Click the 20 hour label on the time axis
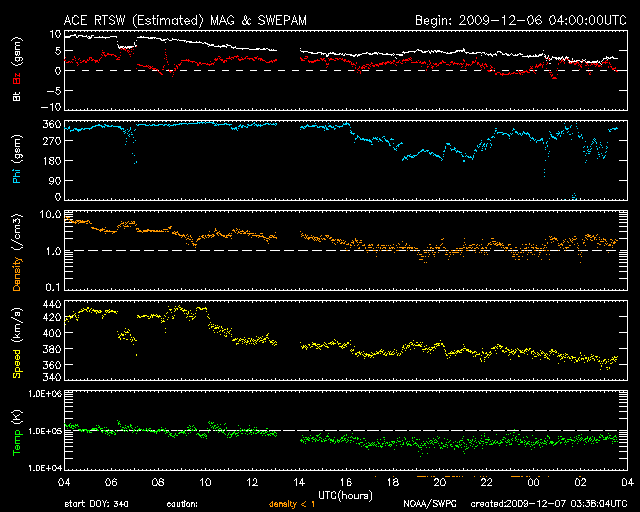Viewport: 640px width, 512px height. 440,483
